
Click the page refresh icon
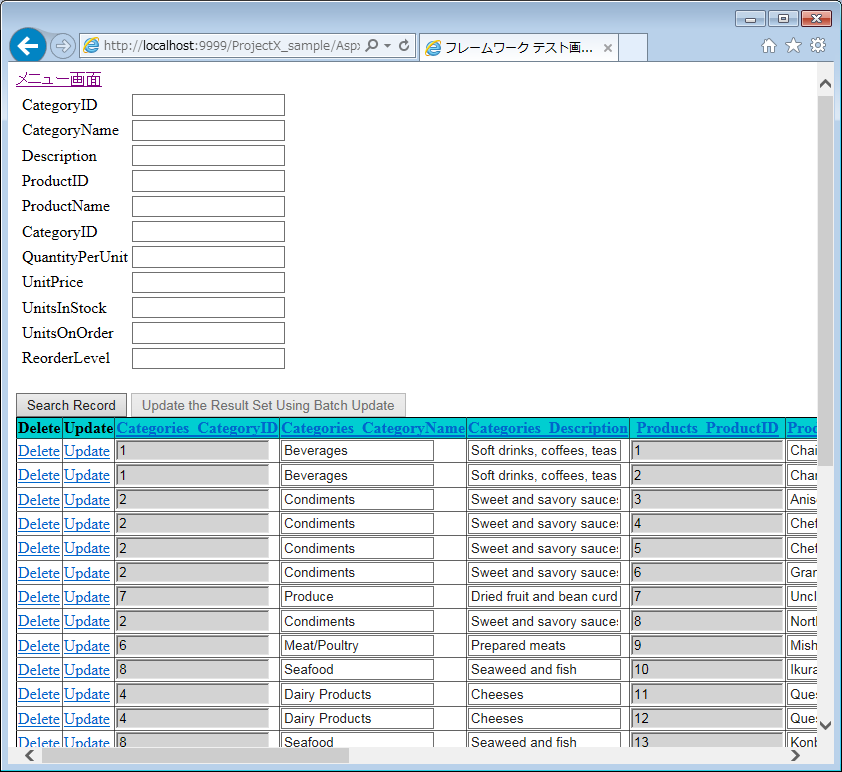pos(404,46)
